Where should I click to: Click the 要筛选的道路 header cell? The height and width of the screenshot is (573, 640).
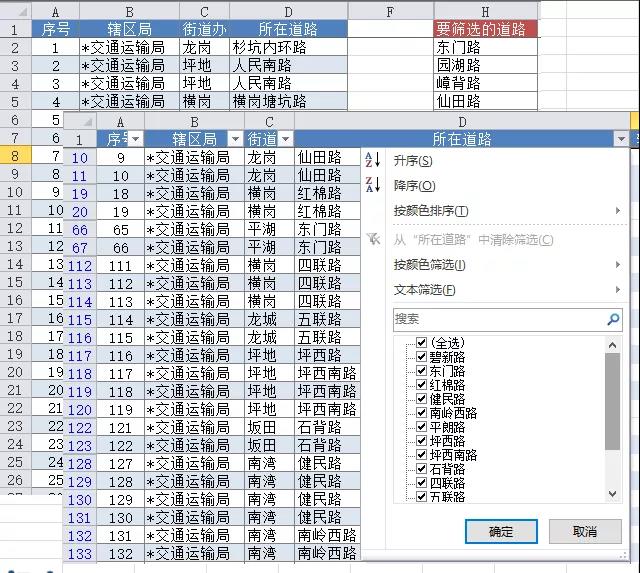click(486, 29)
